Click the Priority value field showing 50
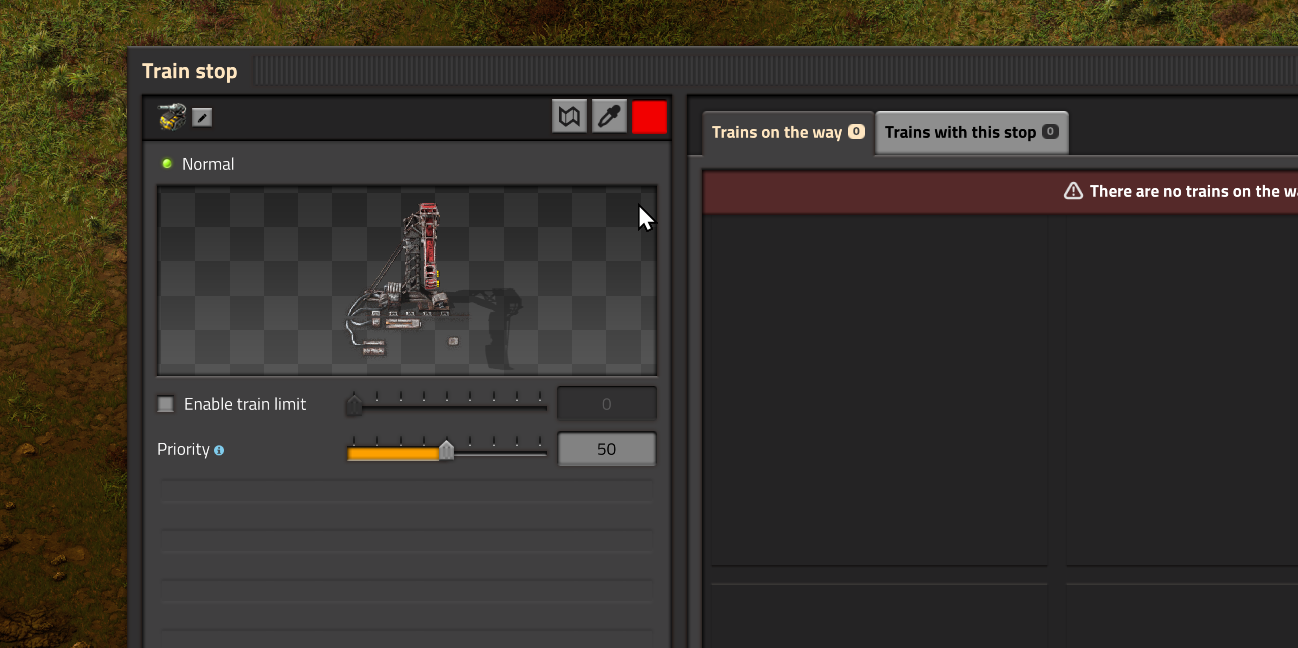This screenshot has height=648, width=1298. click(606, 449)
